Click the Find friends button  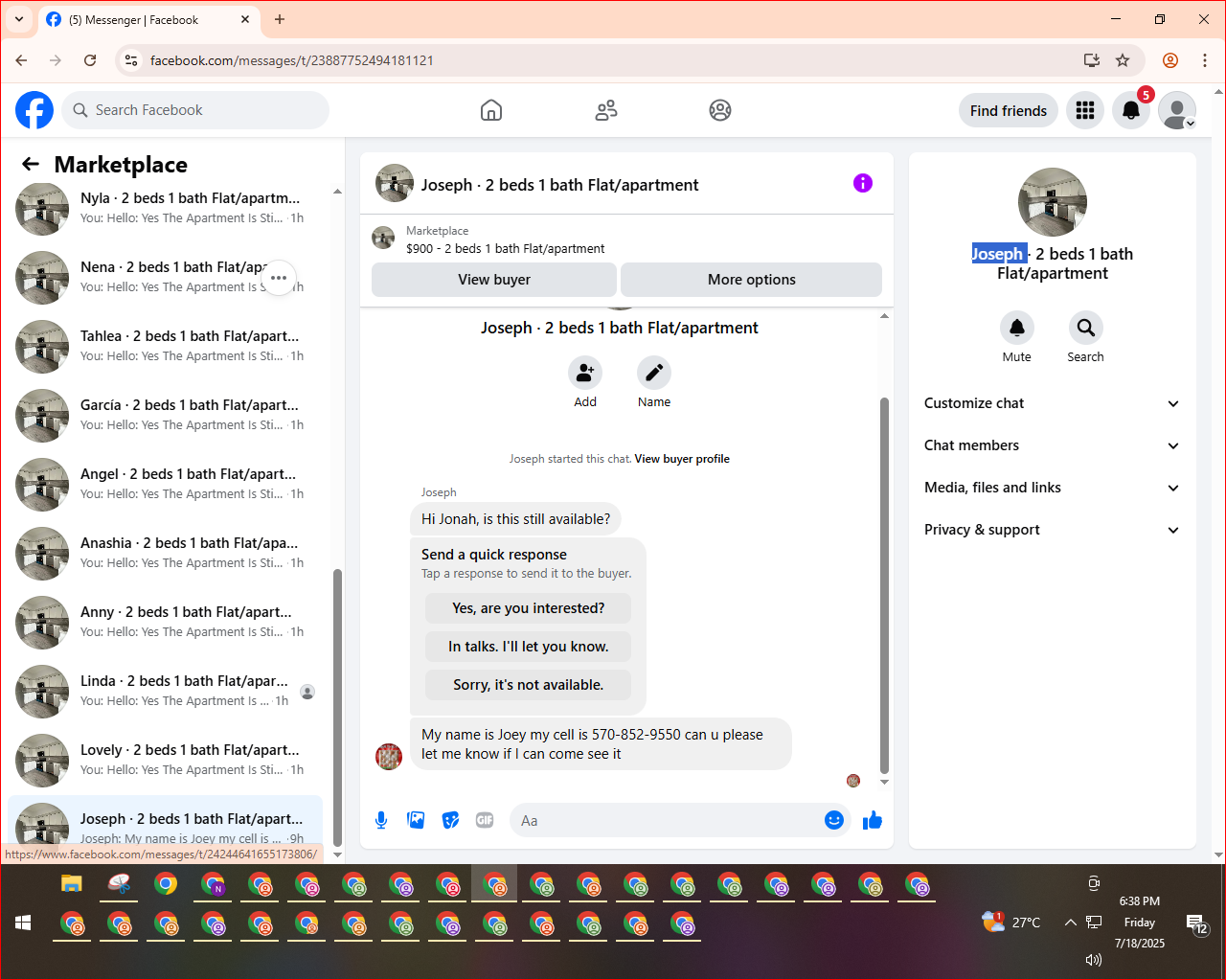[x=1009, y=110]
